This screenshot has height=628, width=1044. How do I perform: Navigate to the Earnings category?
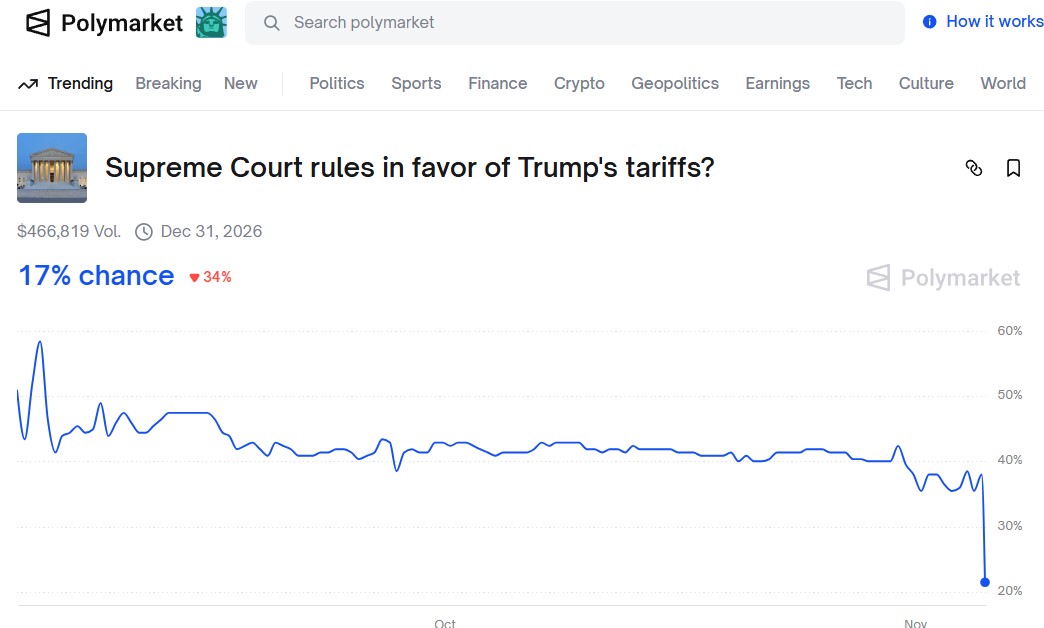pos(777,84)
